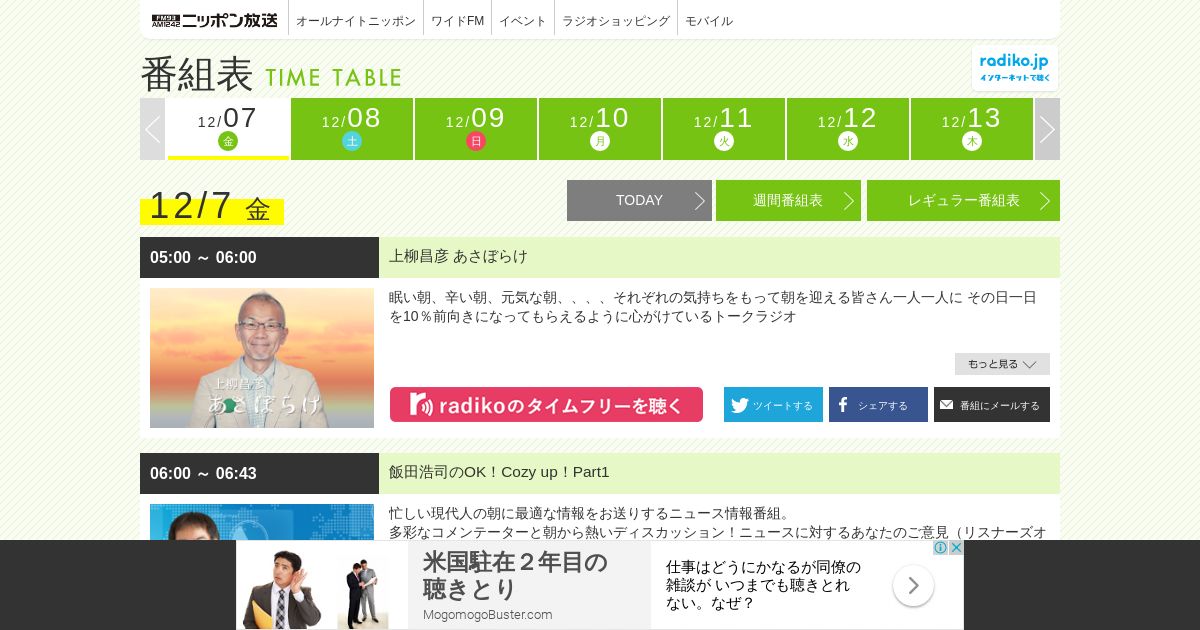Image resolution: width=1200 pixels, height=630 pixels.
Task: Close the bottom advertisement banner
Action: point(956,548)
